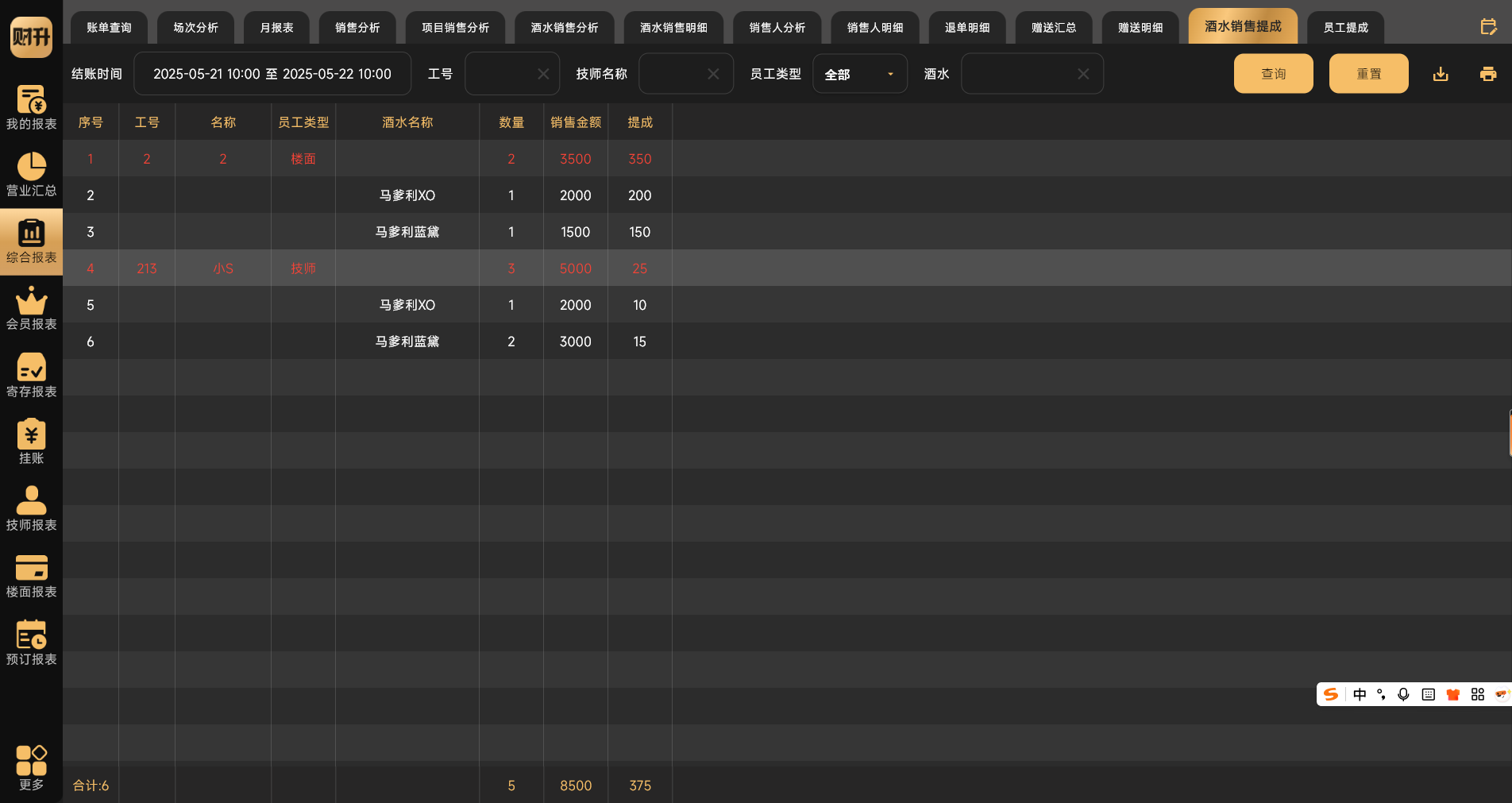1512x803 pixels.
Task: Select 综合报表 sidebar item
Action: [x=31, y=241]
